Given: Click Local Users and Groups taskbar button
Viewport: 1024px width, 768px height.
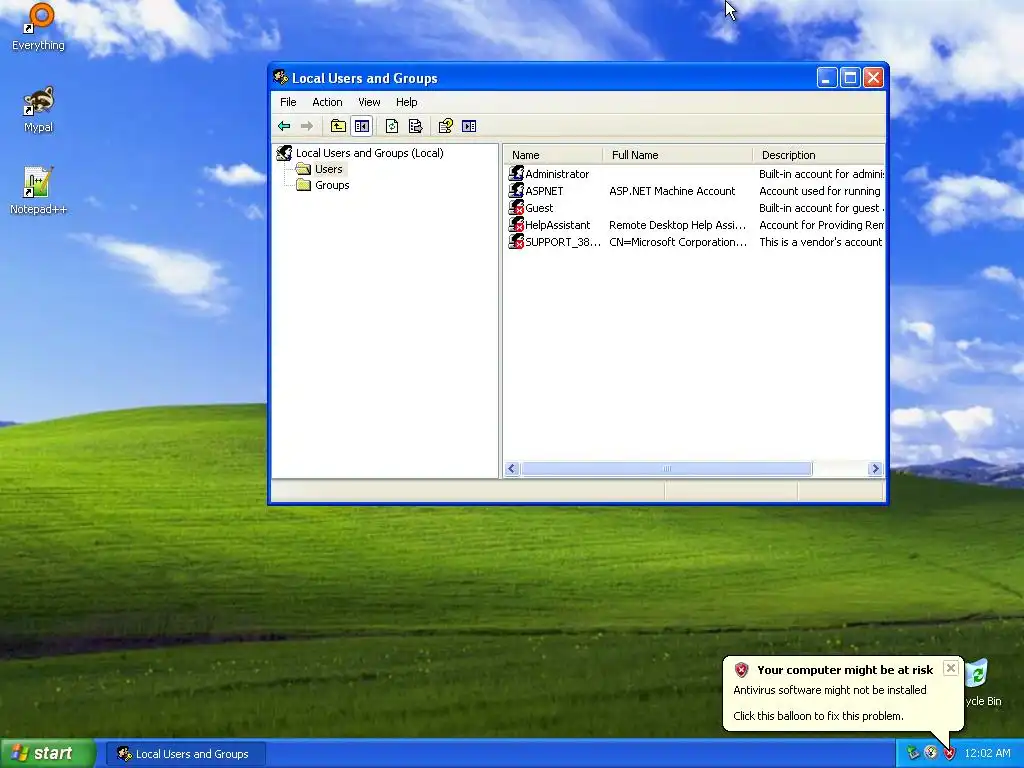Looking at the screenshot, I should tap(185, 754).
